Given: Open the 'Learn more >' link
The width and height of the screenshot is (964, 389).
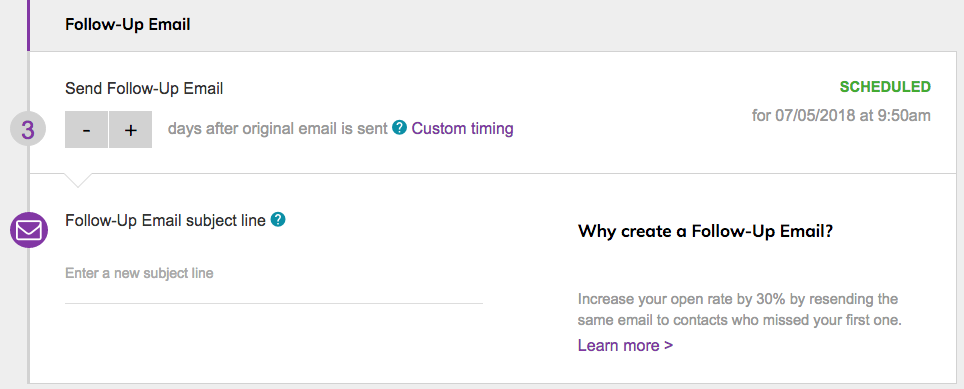Looking at the screenshot, I should pyautogui.click(x=625, y=345).
